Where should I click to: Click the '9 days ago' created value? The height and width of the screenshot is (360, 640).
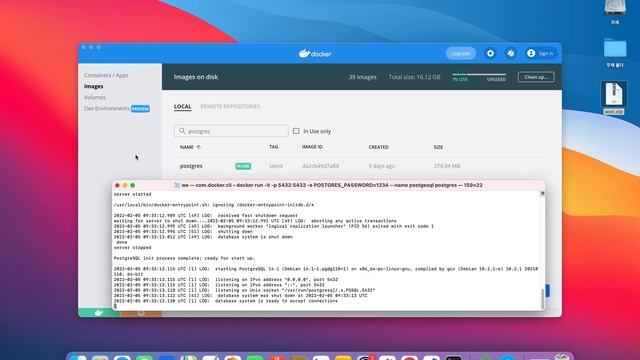[382, 166]
